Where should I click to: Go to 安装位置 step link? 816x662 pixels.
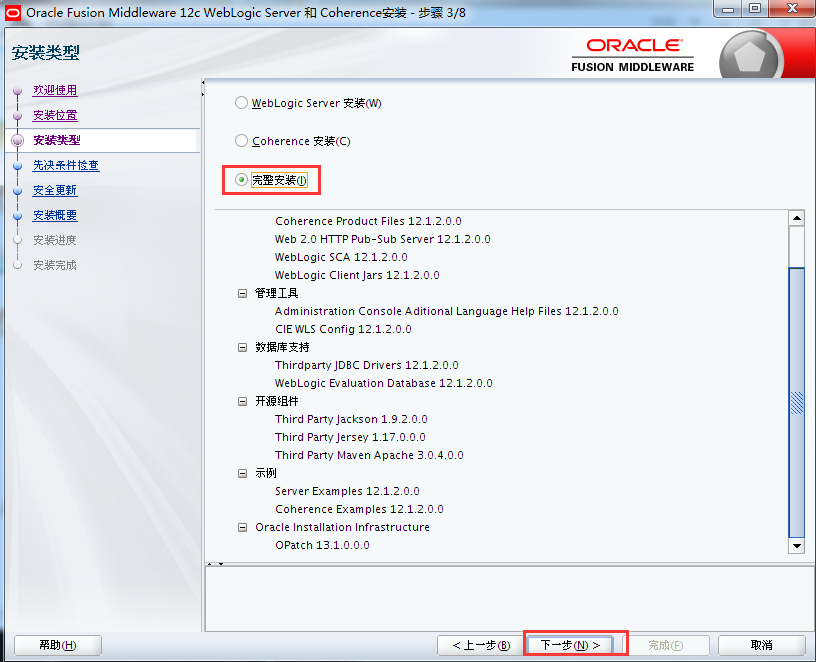tap(55, 115)
